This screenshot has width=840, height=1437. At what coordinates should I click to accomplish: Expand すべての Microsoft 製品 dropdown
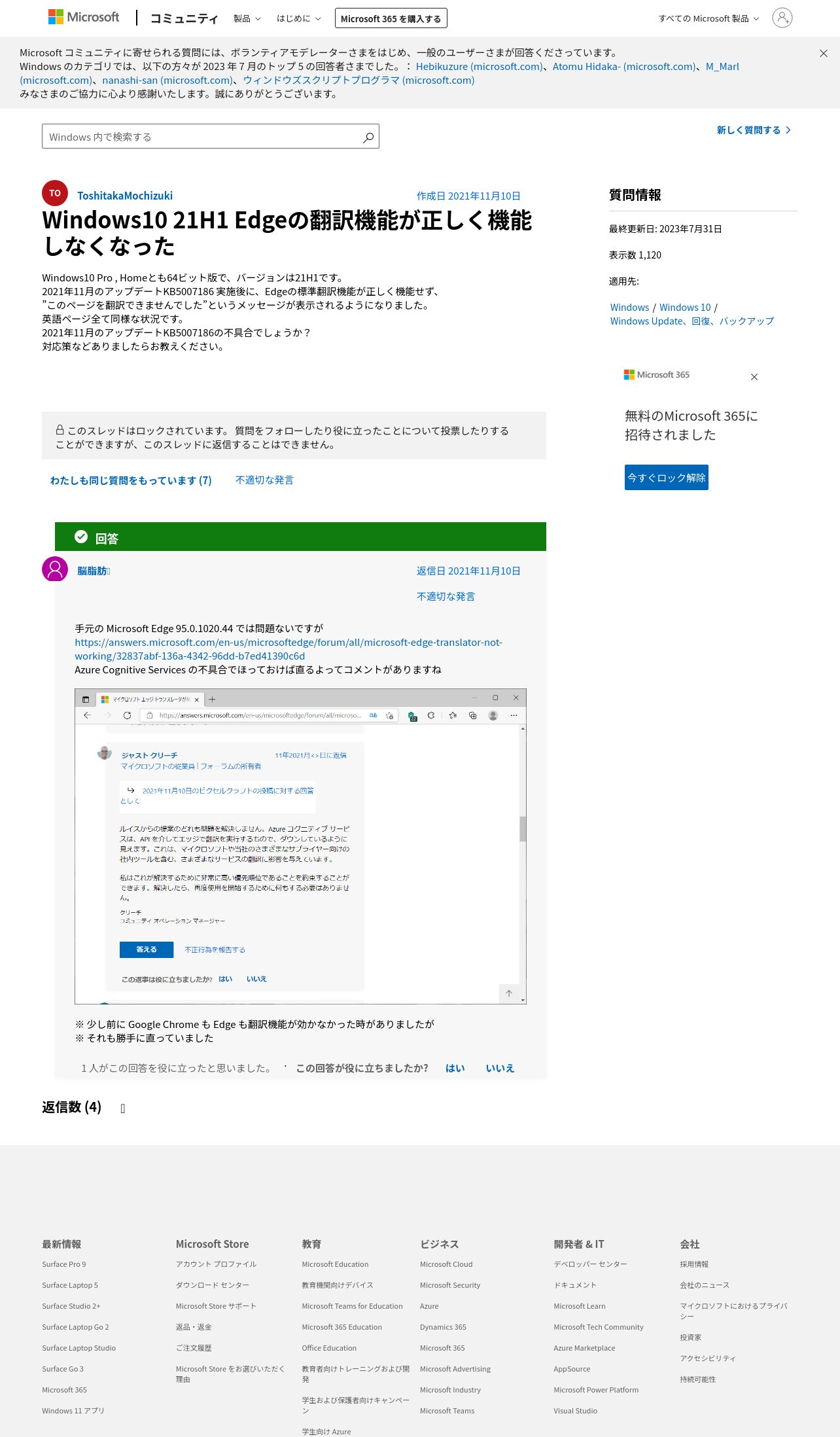[x=709, y=18]
